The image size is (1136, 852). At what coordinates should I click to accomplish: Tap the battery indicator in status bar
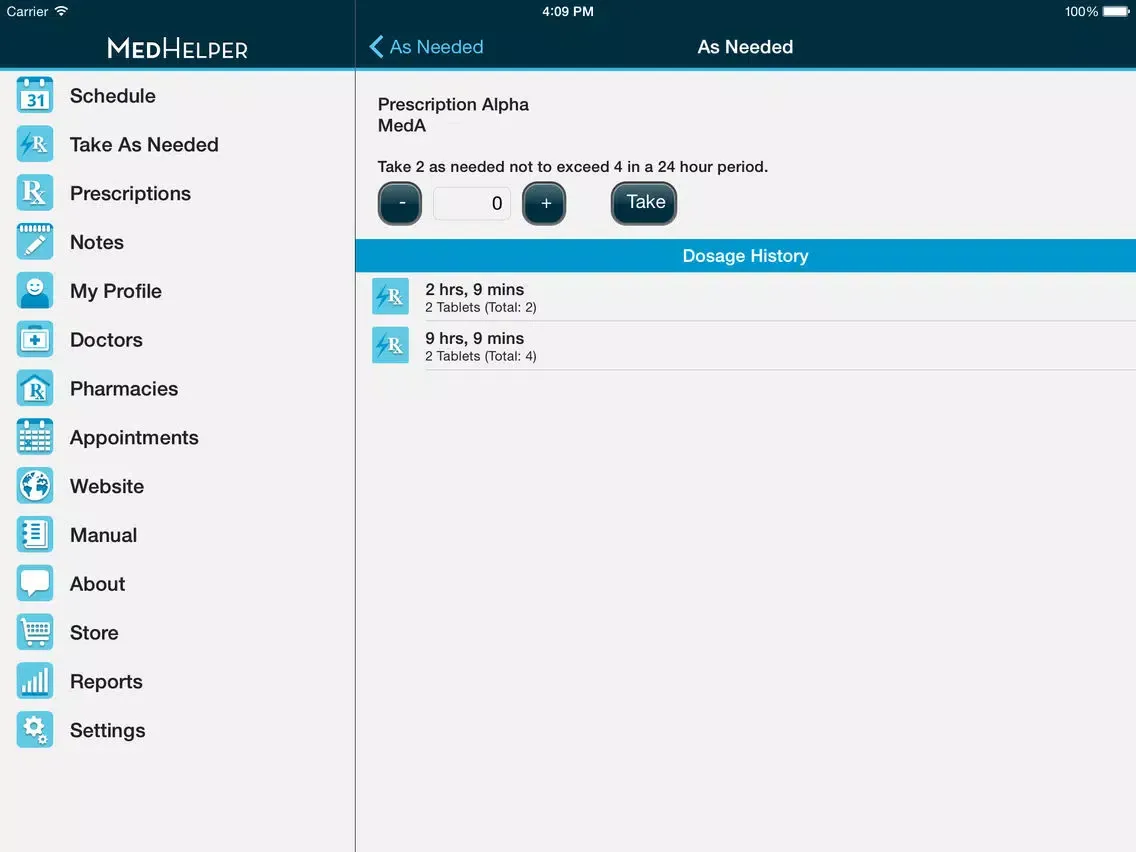coord(1116,12)
